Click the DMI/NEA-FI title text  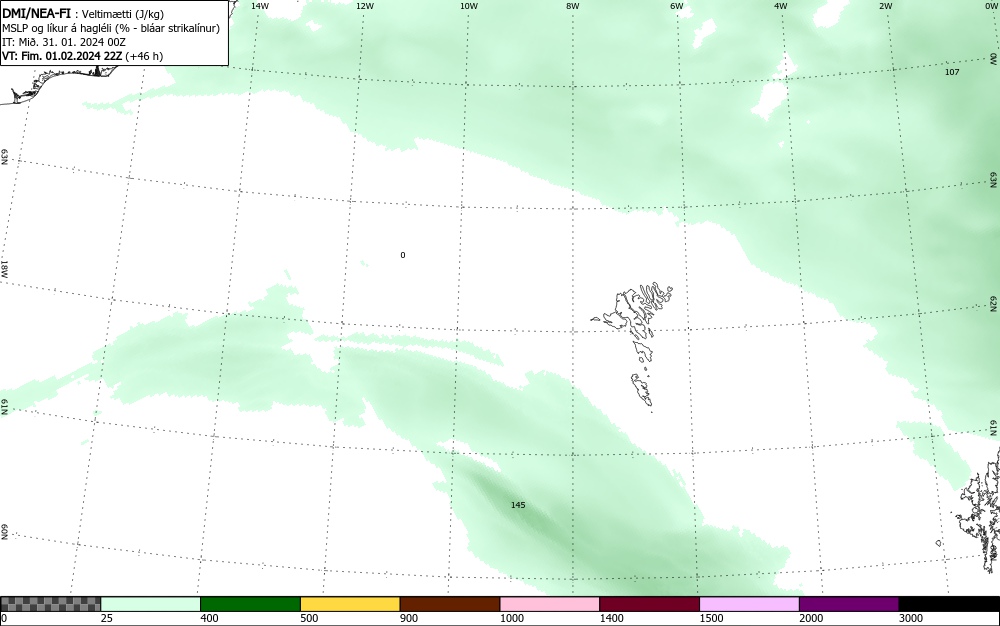click(x=36, y=13)
